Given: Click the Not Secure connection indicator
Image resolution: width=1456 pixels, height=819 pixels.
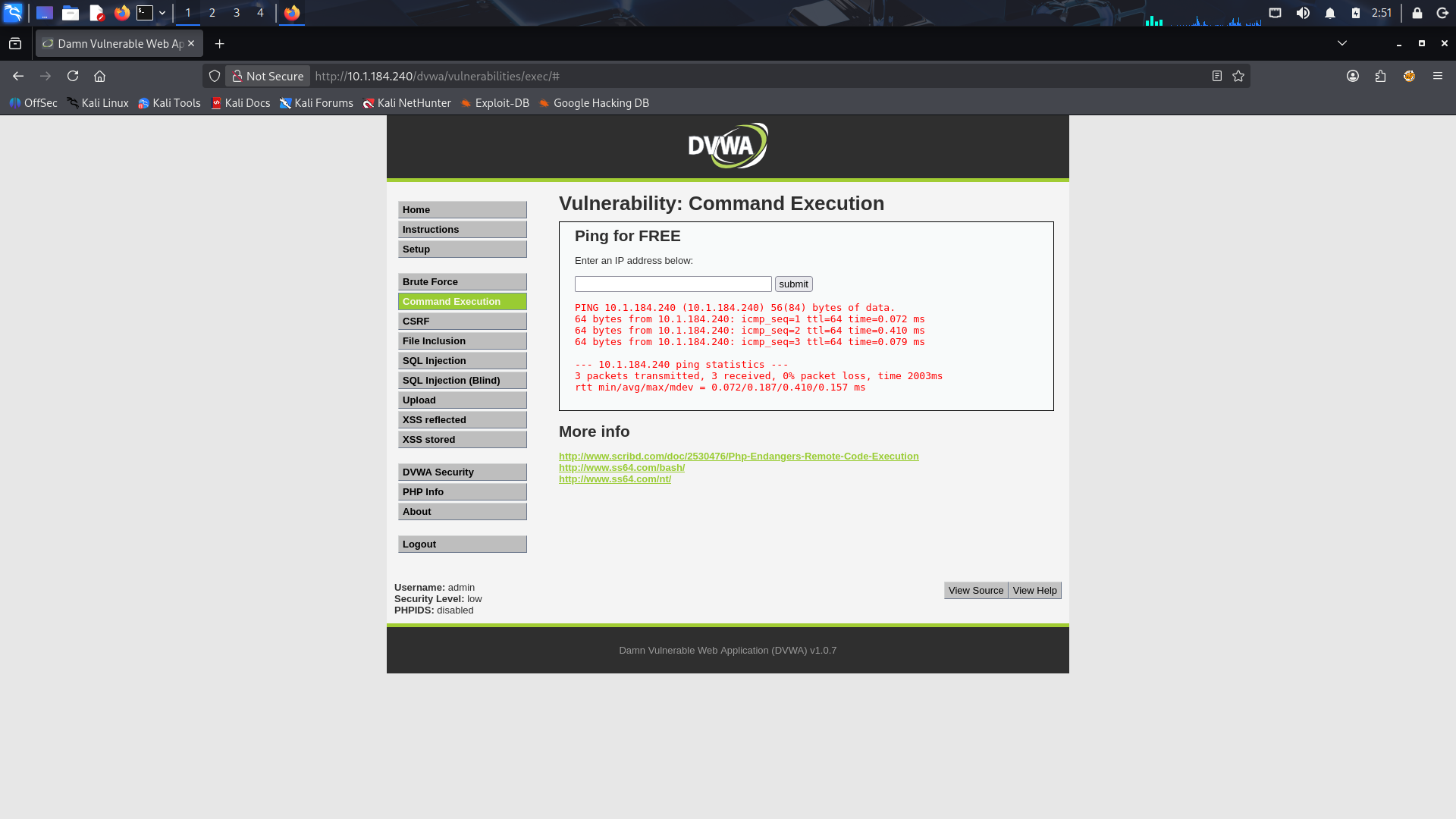Looking at the screenshot, I should 268,76.
